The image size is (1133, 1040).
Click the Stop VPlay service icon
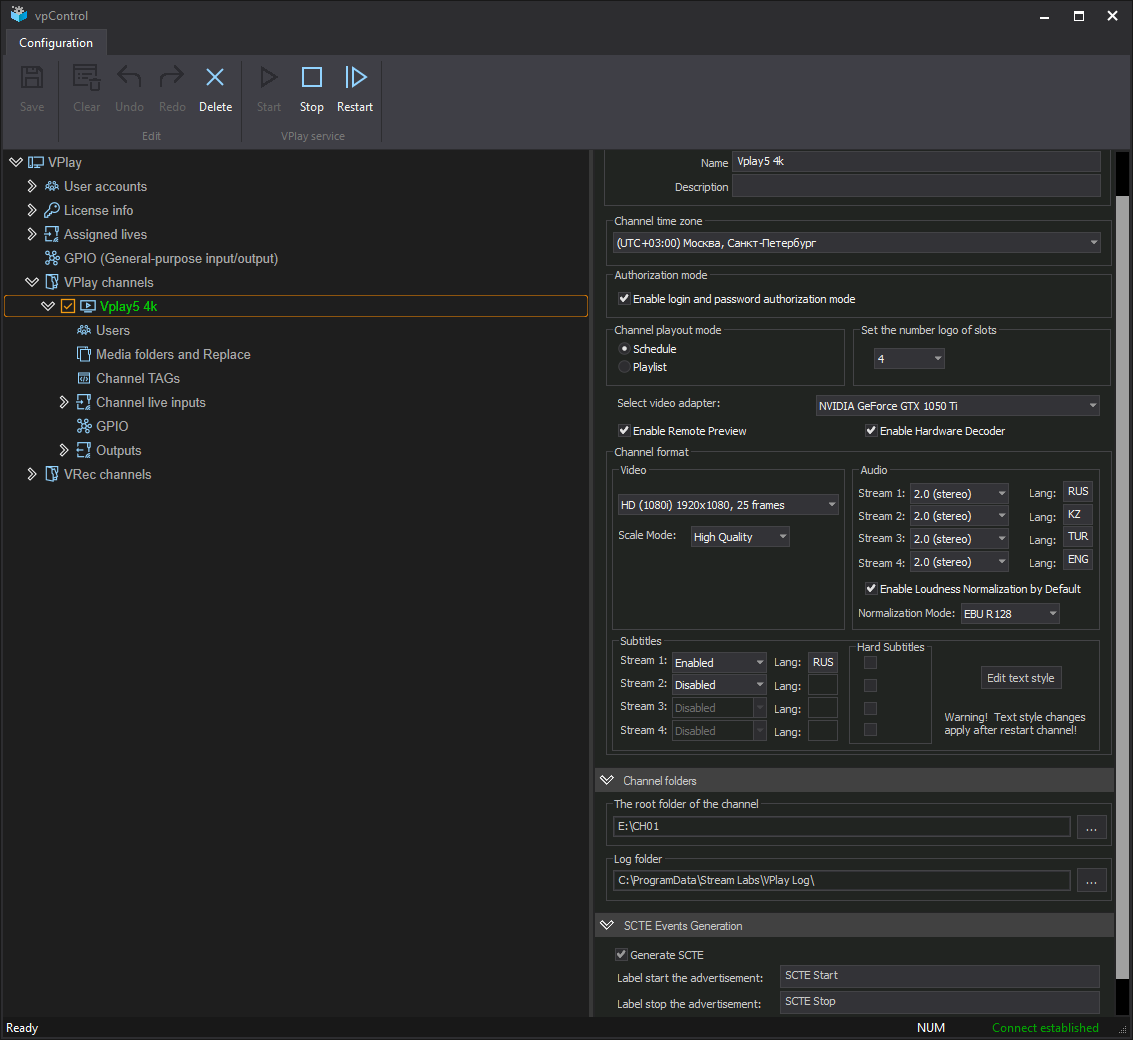pos(311,78)
